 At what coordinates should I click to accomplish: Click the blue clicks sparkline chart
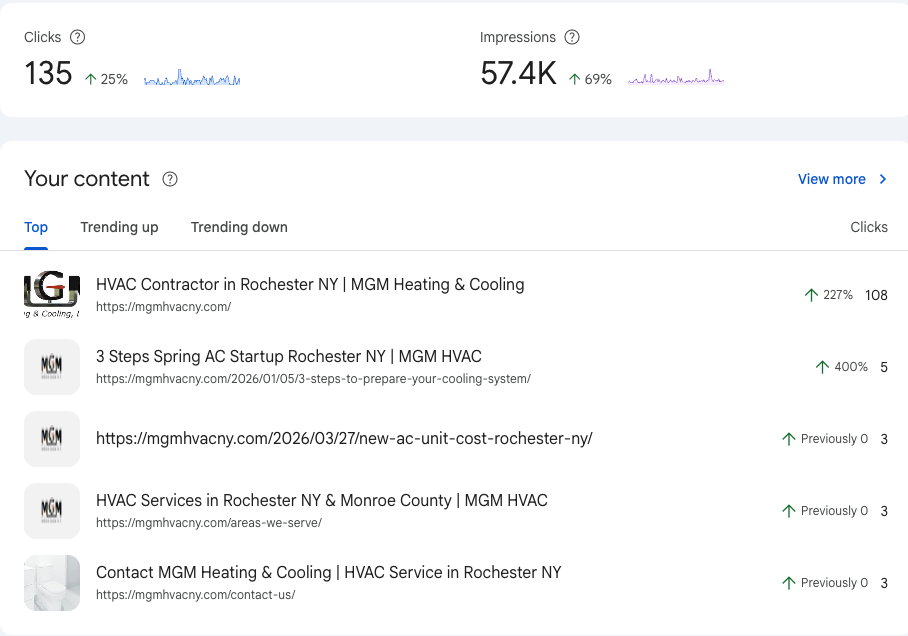(x=192, y=78)
